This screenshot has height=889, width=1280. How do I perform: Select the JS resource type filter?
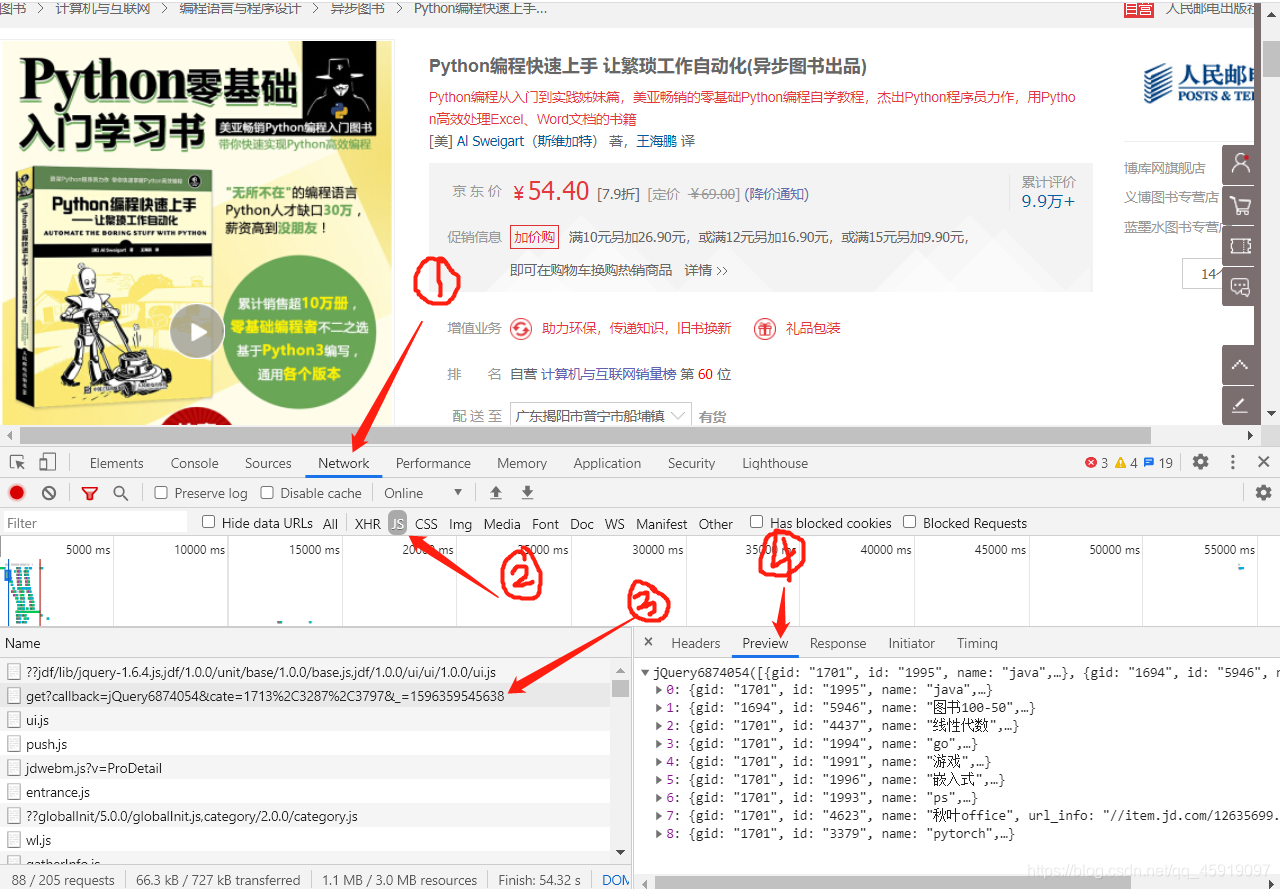click(x=398, y=523)
